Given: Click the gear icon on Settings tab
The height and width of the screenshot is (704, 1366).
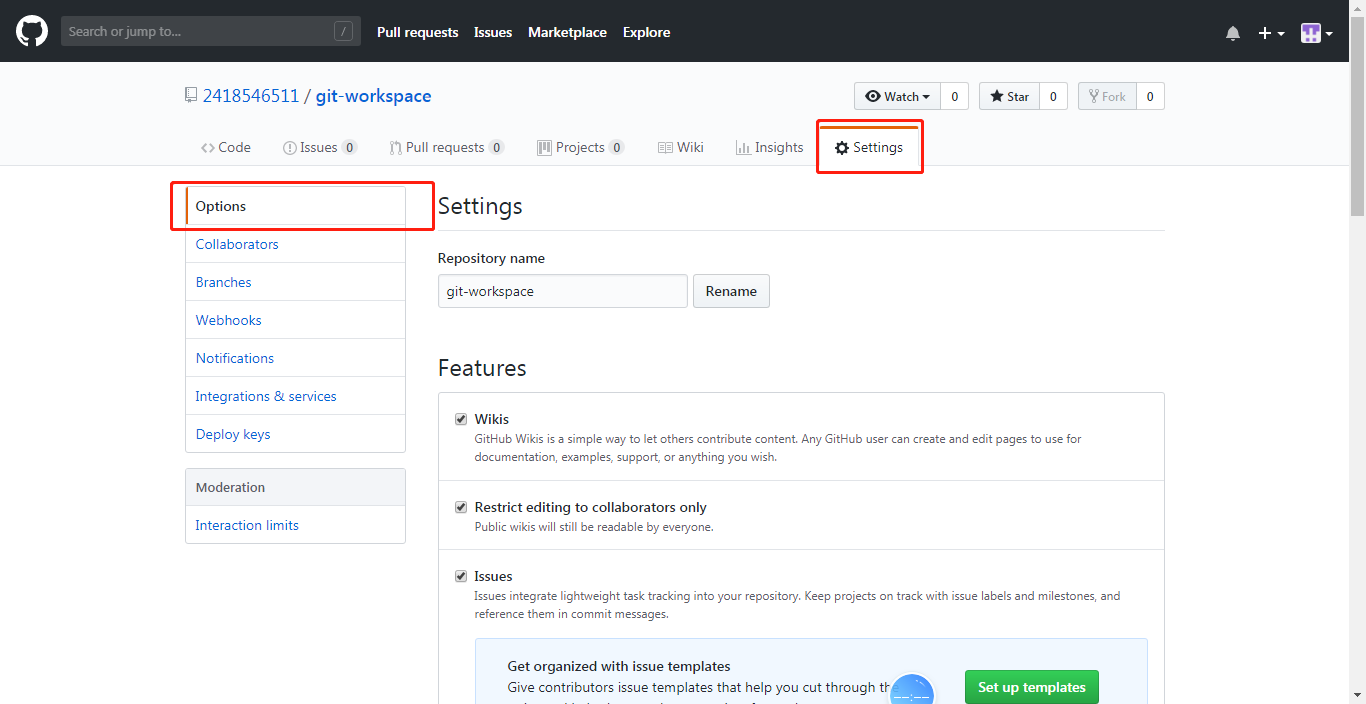Looking at the screenshot, I should click(842, 148).
